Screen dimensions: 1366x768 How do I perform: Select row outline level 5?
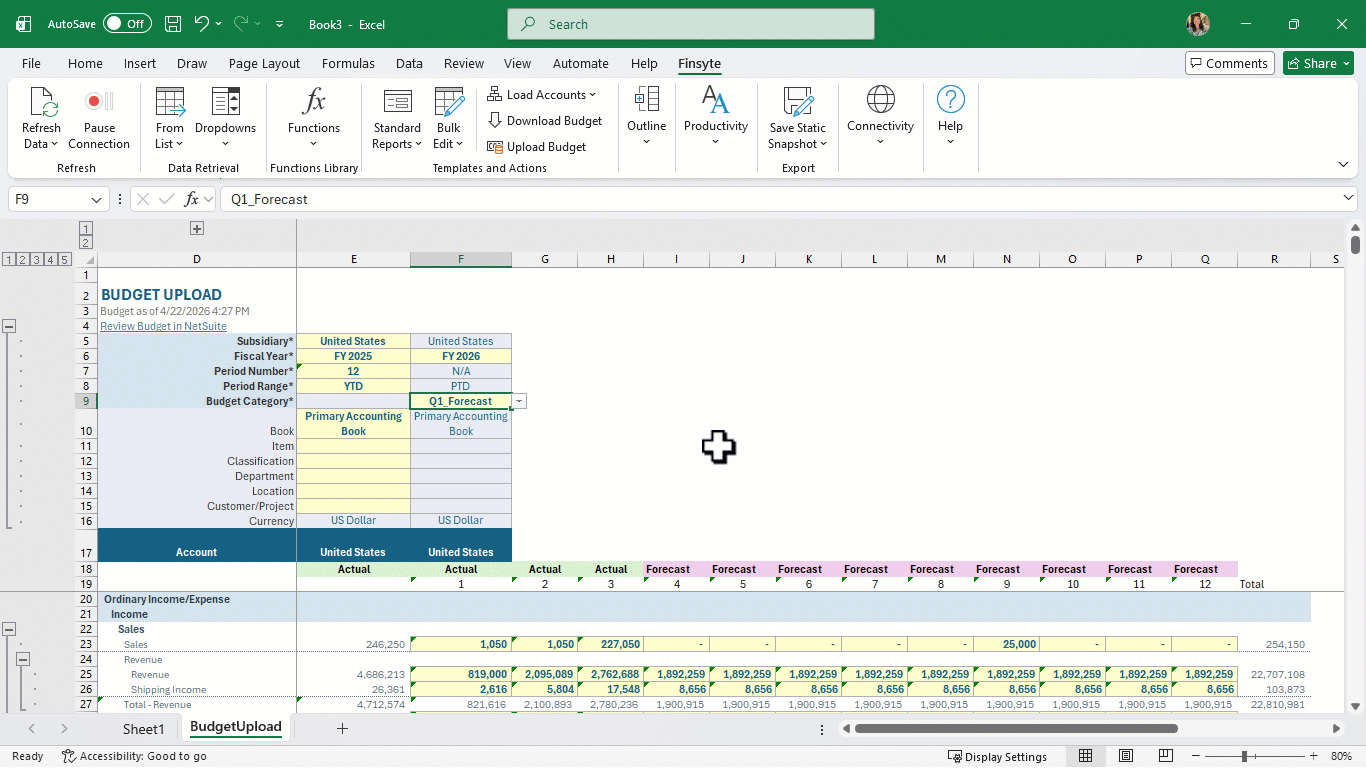pos(65,260)
